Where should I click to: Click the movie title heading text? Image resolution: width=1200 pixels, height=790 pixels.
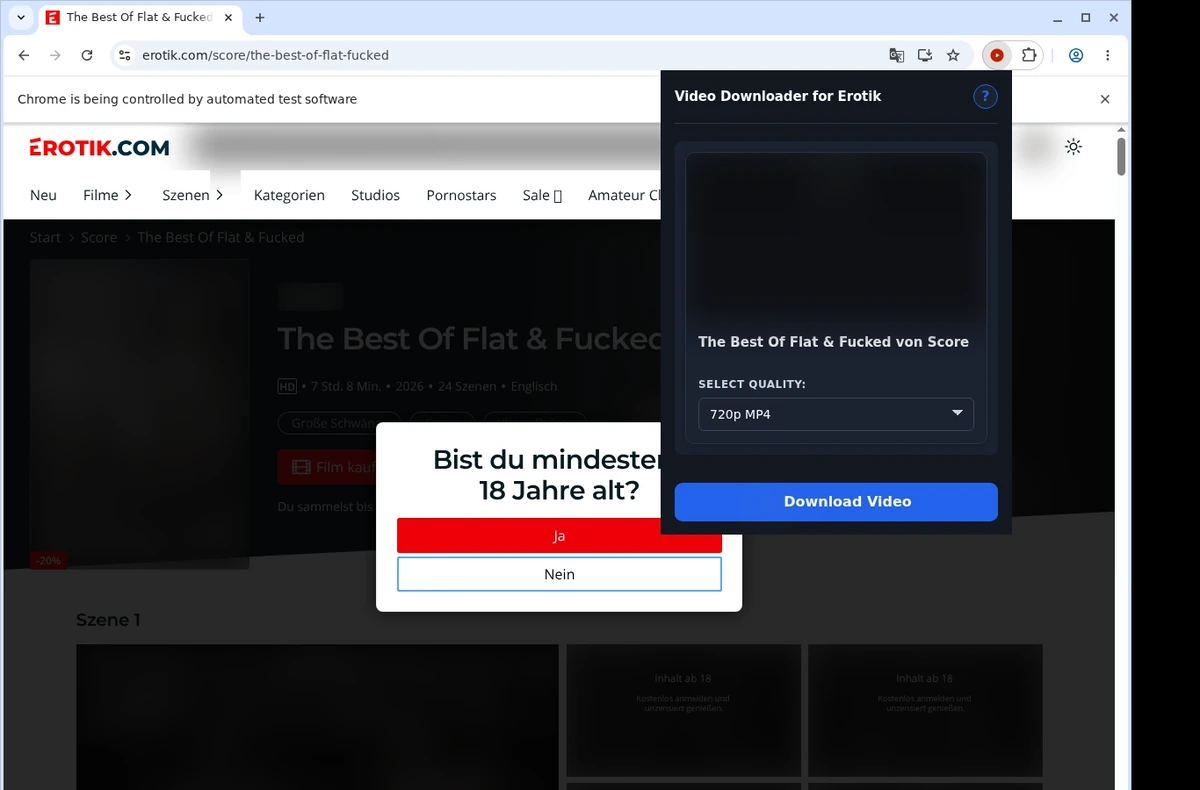tap(469, 339)
